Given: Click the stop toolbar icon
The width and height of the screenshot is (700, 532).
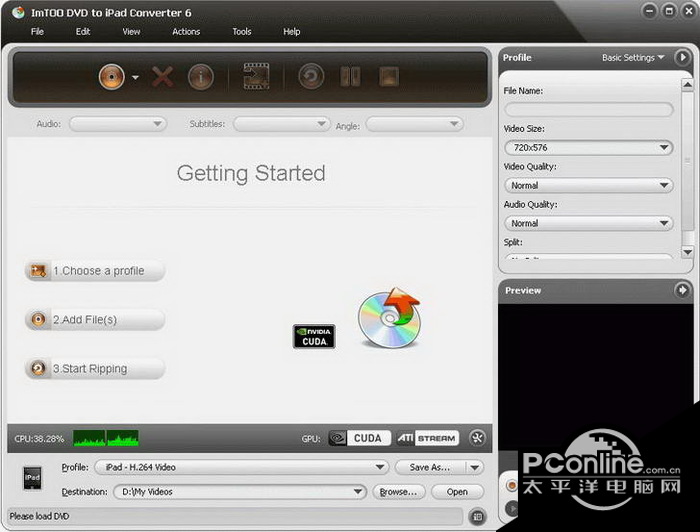Looking at the screenshot, I should [389, 77].
